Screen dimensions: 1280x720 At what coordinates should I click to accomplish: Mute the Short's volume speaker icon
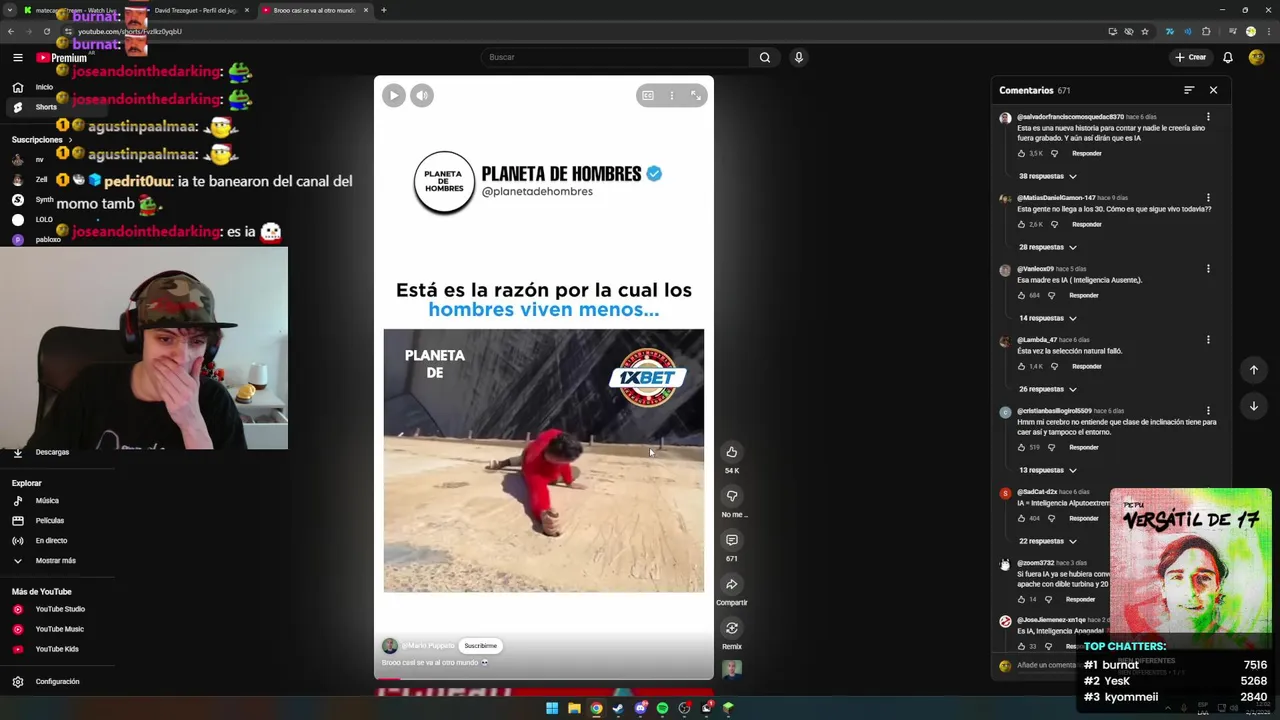pyautogui.click(x=422, y=95)
